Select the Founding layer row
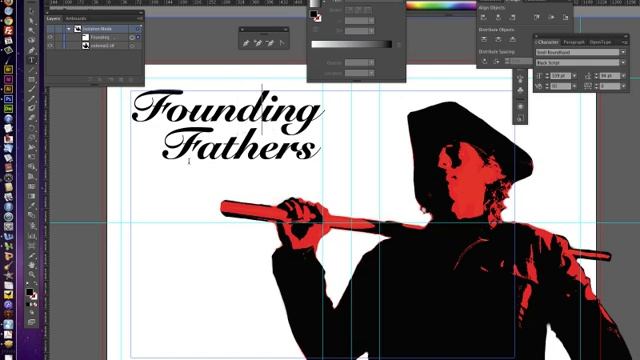The width and height of the screenshot is (640, 360). [x=94, y=37]
